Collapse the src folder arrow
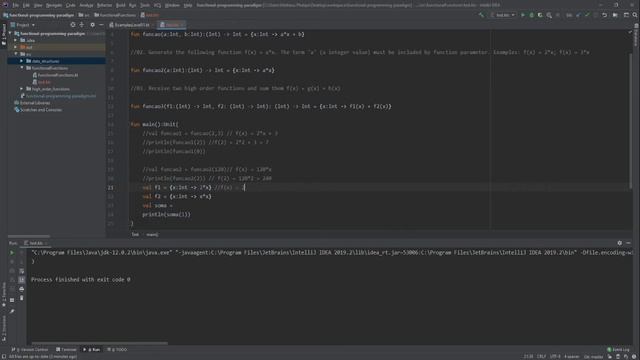This screenshot has width=640, height=360. 16,54
